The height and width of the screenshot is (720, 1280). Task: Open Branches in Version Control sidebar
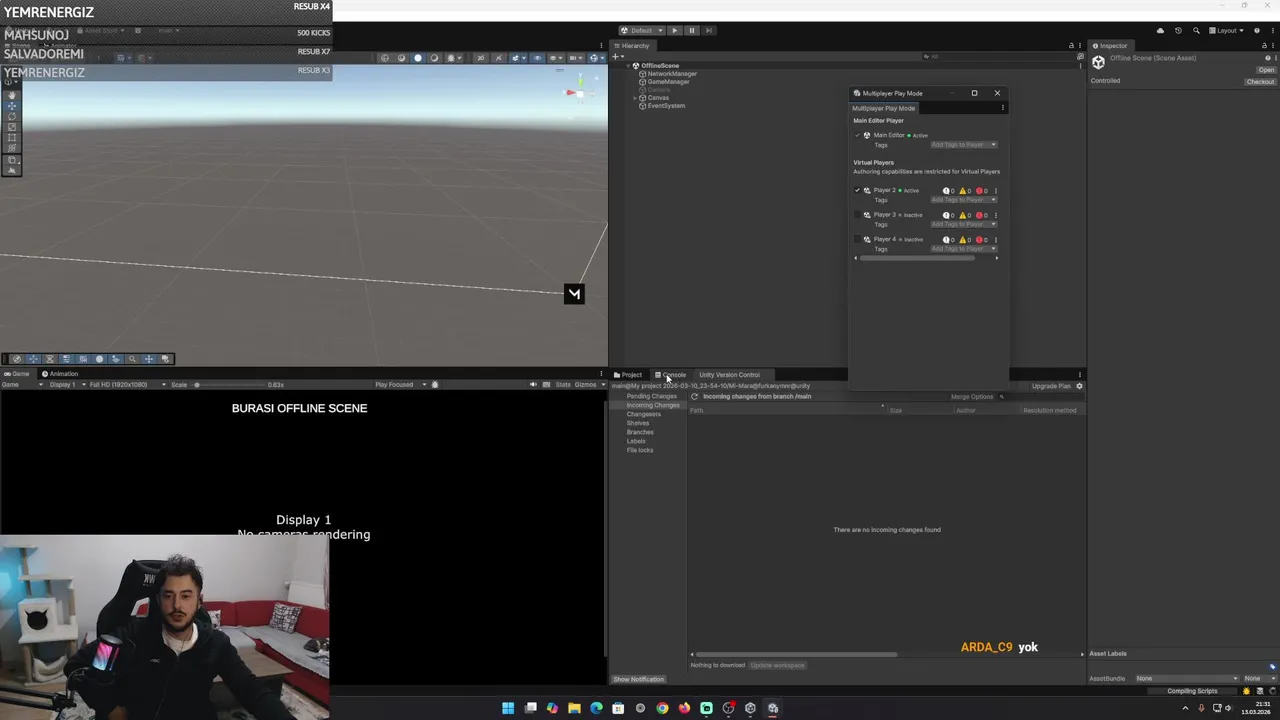click(x=640, y=432)
